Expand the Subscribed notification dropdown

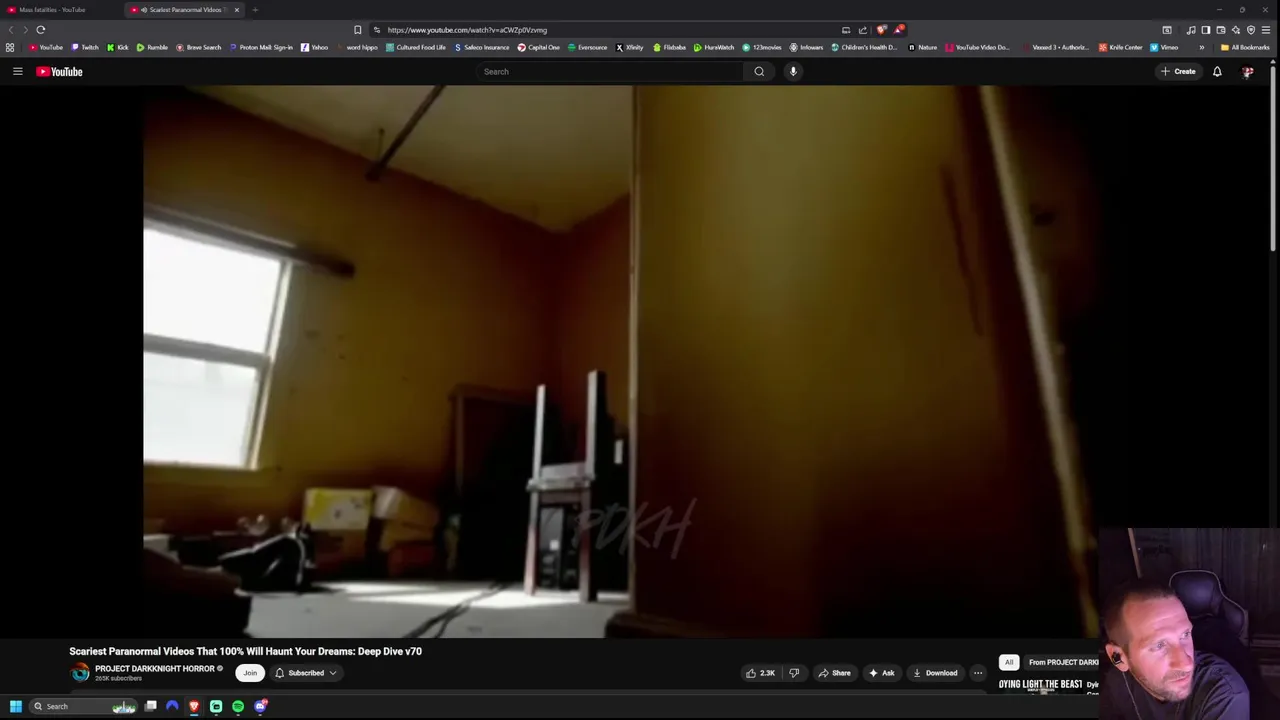point(305,673)
